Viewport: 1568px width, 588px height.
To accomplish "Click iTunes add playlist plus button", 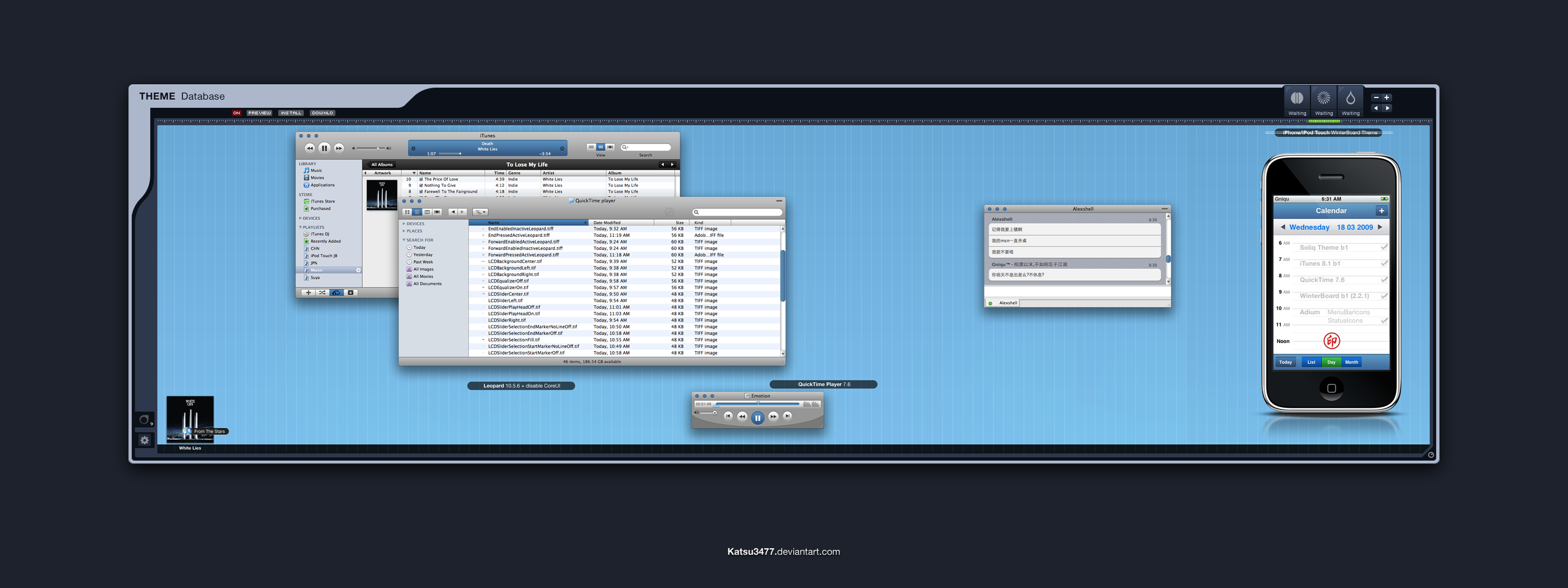I will [308, 293].
